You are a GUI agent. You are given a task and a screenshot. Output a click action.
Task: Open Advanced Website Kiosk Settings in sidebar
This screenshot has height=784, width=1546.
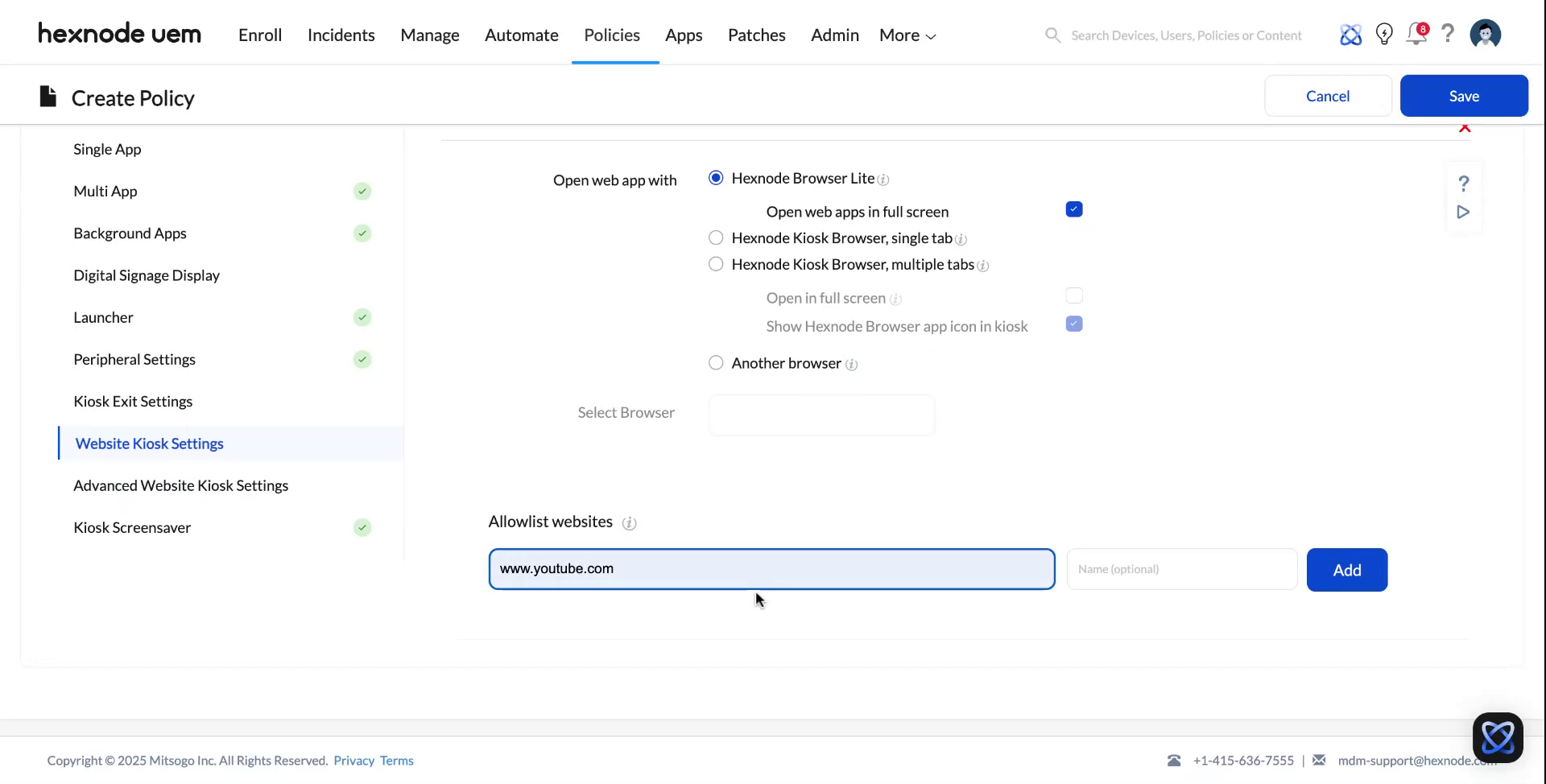coord(181,485)
